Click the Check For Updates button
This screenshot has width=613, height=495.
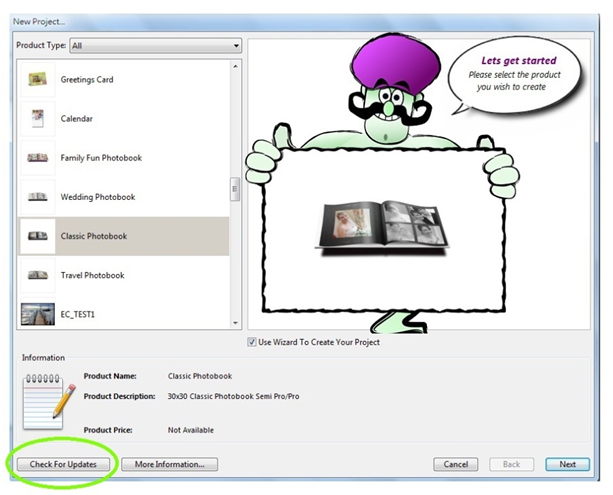[x=63, y=464]
